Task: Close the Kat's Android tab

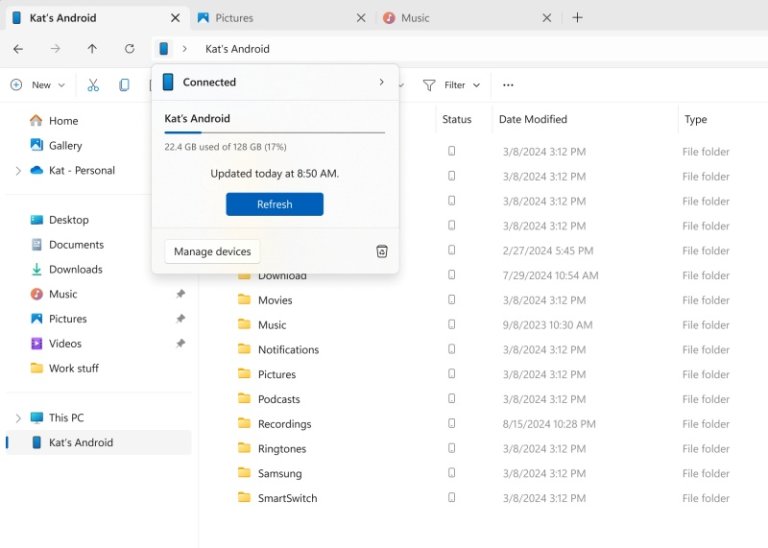Action: 175,18
